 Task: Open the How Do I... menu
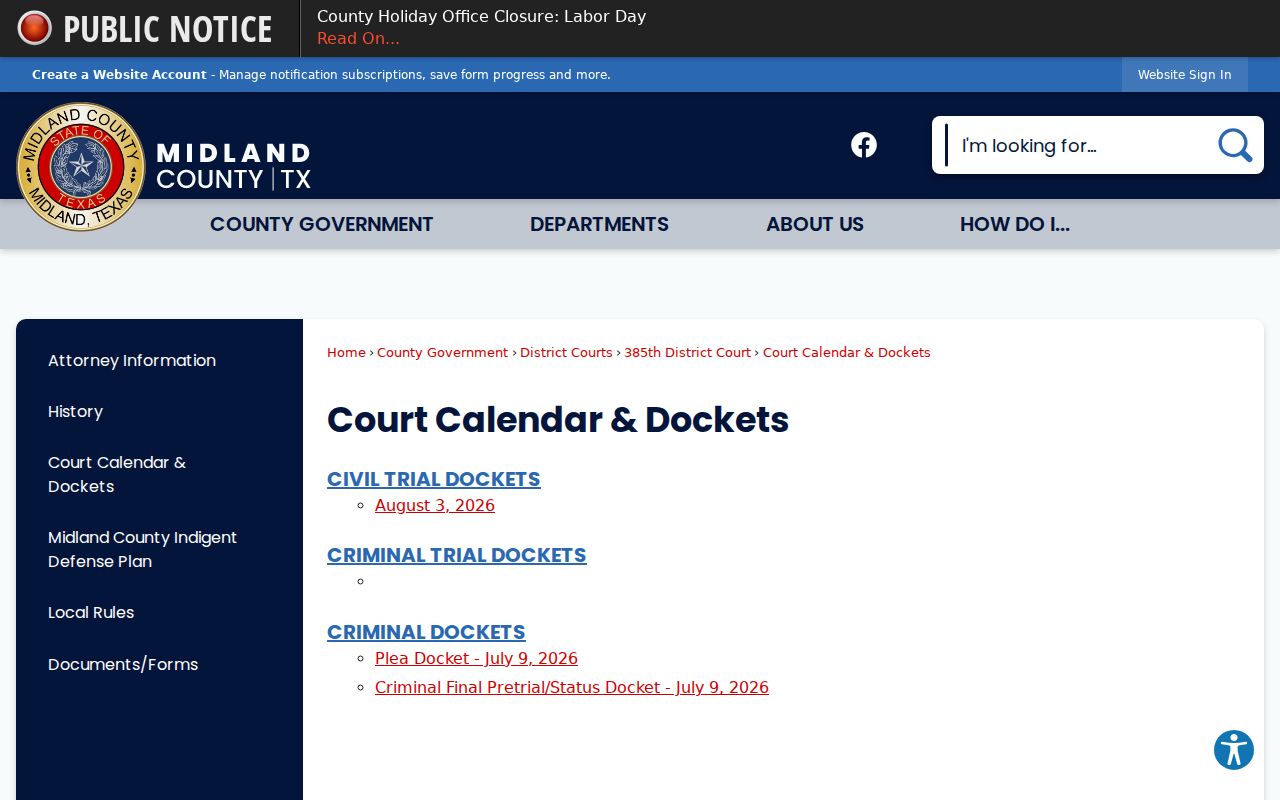pos(1015,224)
